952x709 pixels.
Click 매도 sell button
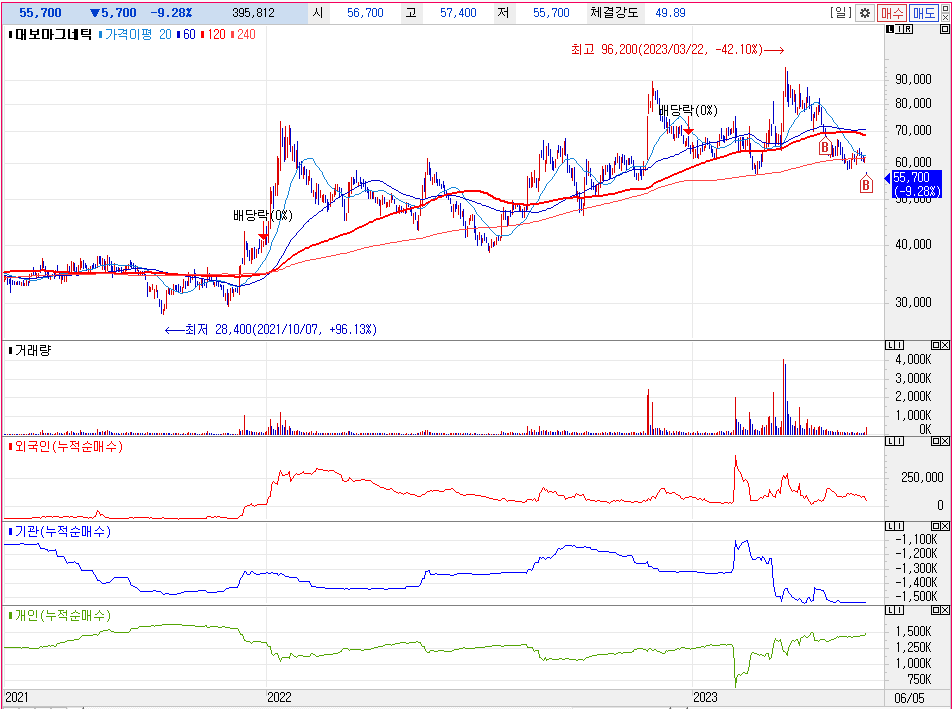(x=924, y=13)
